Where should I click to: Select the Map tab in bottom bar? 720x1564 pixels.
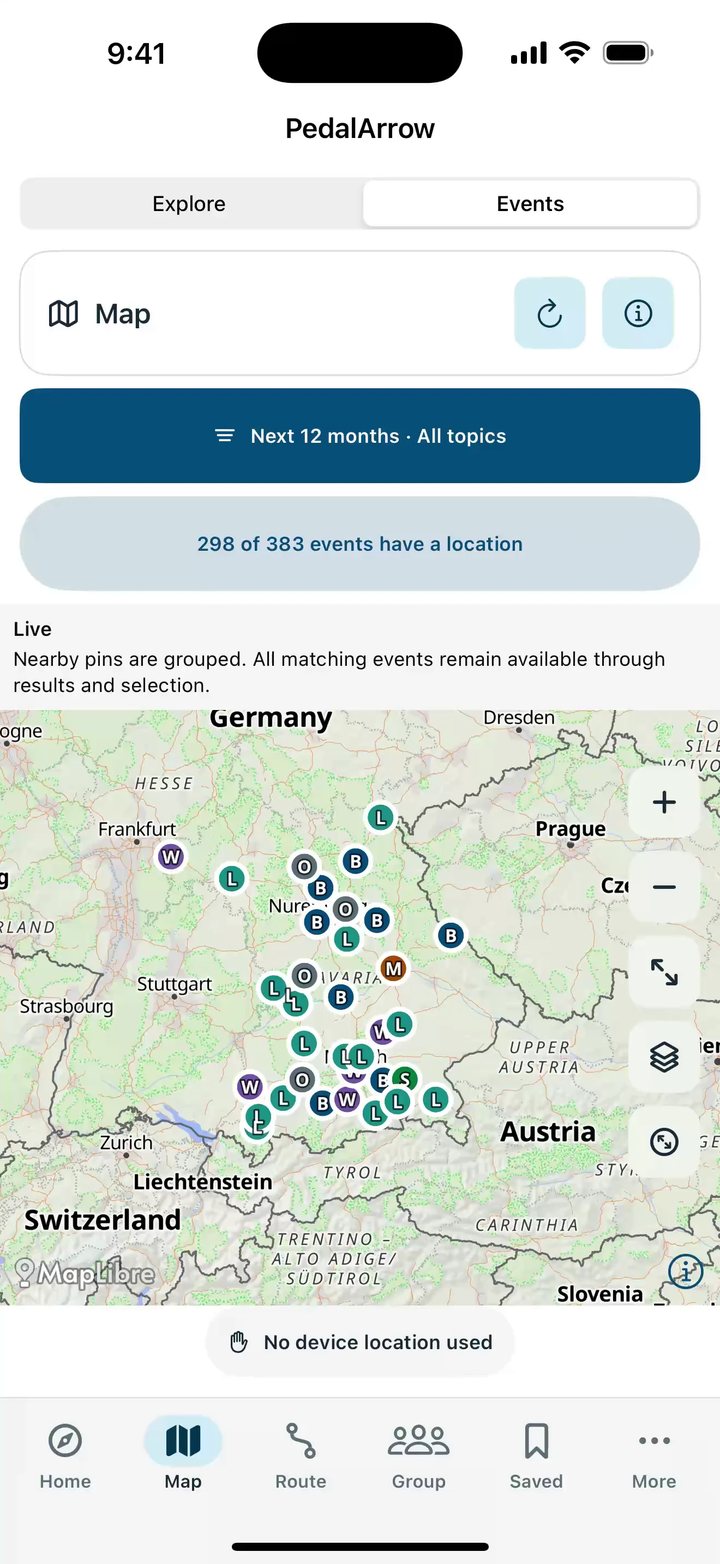pyautogui.click(x=183, y=1456)
